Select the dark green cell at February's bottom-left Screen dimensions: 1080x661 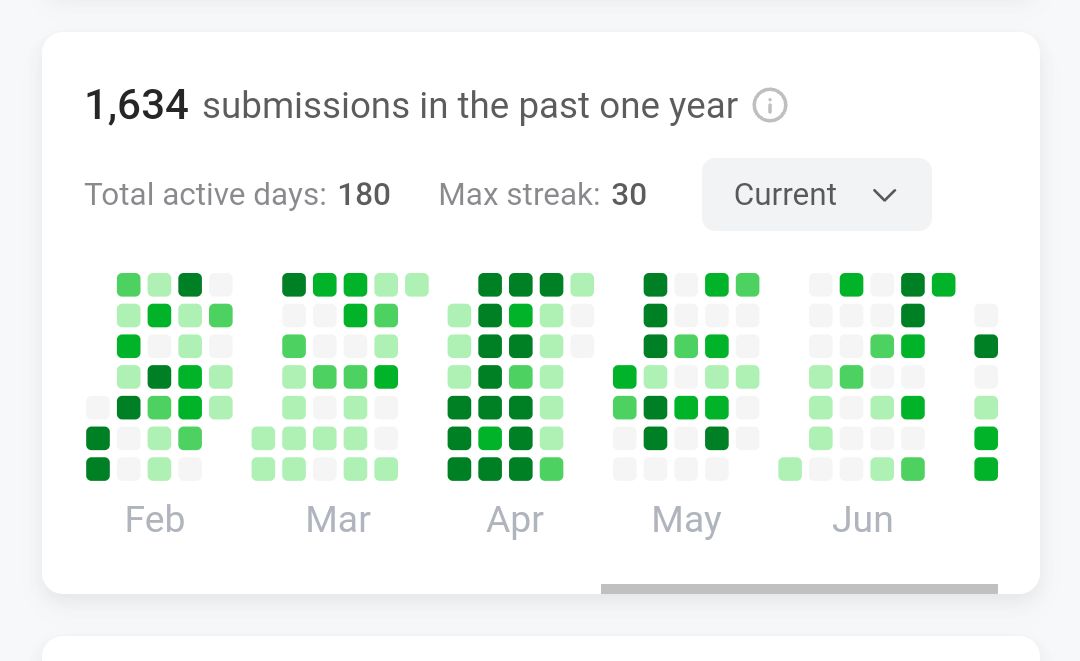click(98, 469)
